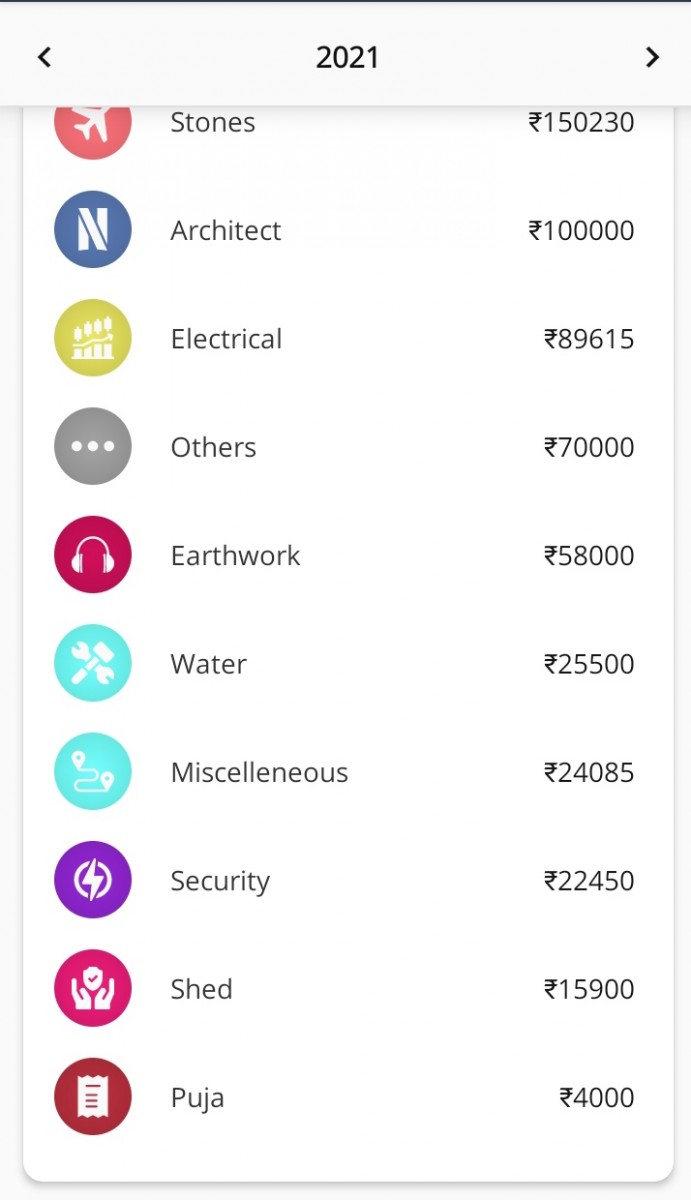Go to previous year with left arrow
This screenshot has height=1200, width=691.
(x=44, y=57)
